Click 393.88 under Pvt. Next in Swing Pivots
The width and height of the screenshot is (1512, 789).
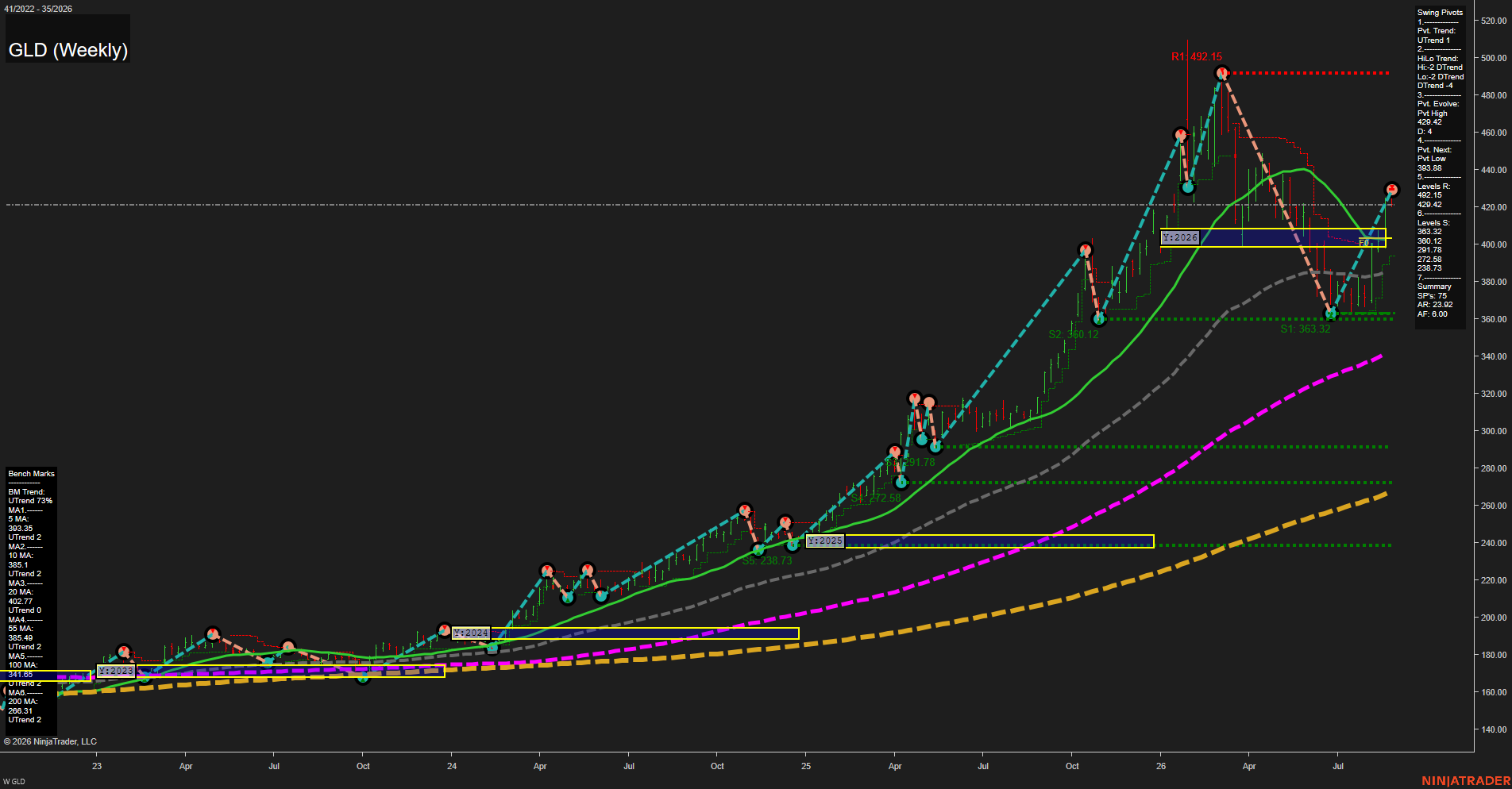(1429, 168)
